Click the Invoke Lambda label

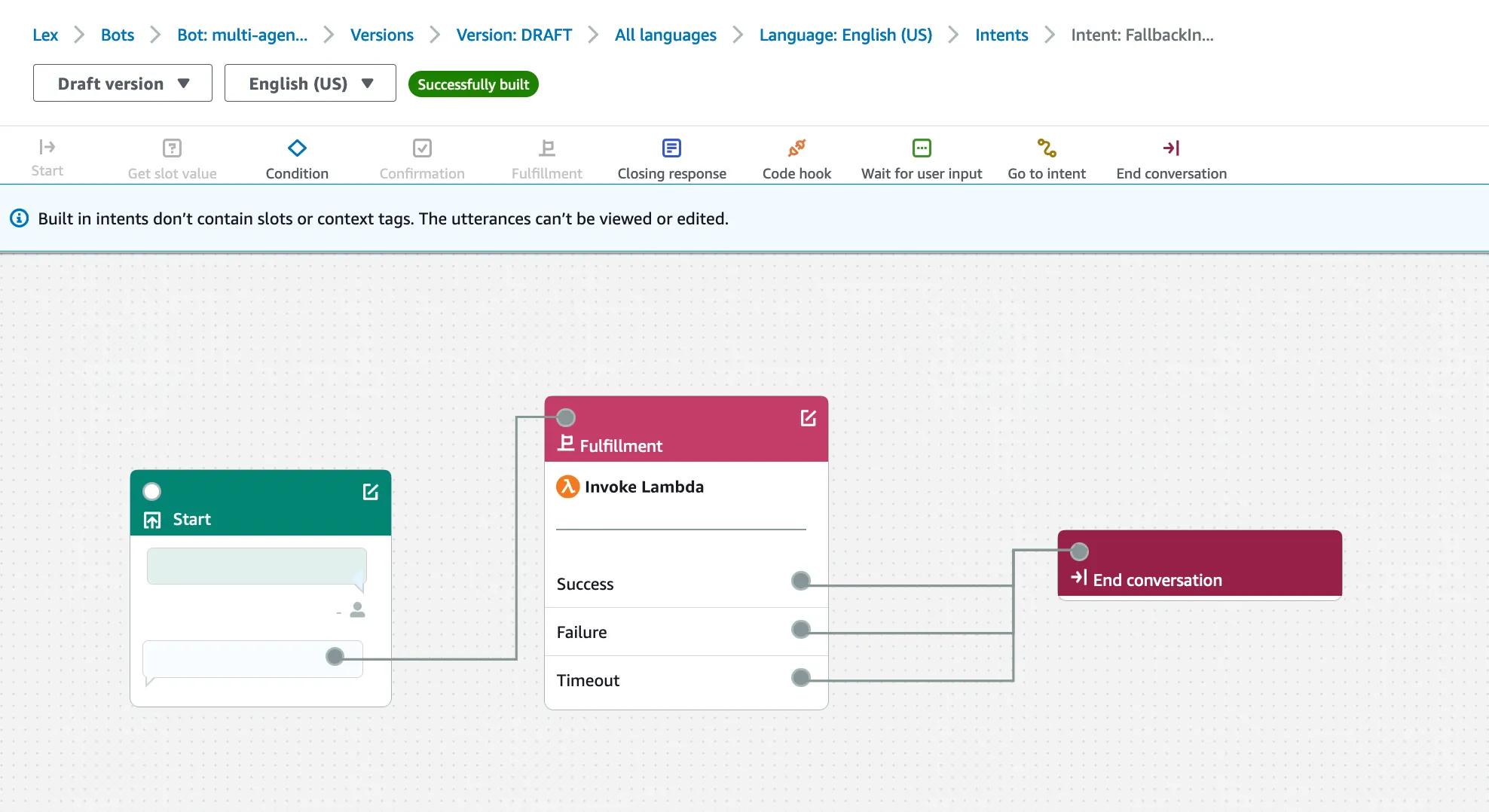644,487
